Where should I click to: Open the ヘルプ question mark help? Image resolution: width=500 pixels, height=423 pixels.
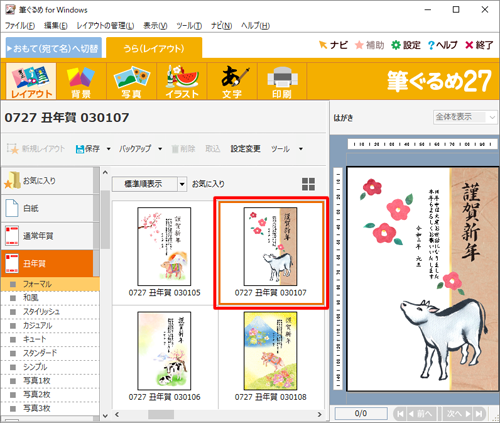(x=443, y=45)
